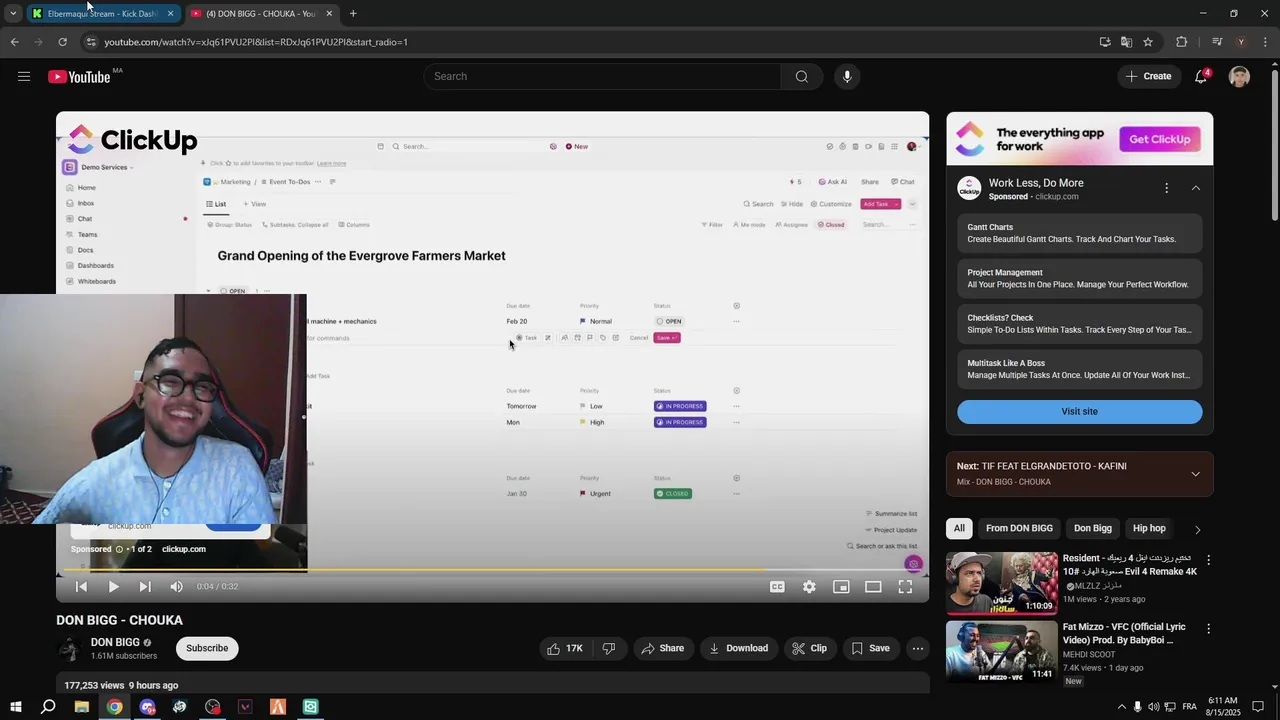1280x720 pixels.
Task: Open Chrome media controls icon
Action: pos(1217,42)
